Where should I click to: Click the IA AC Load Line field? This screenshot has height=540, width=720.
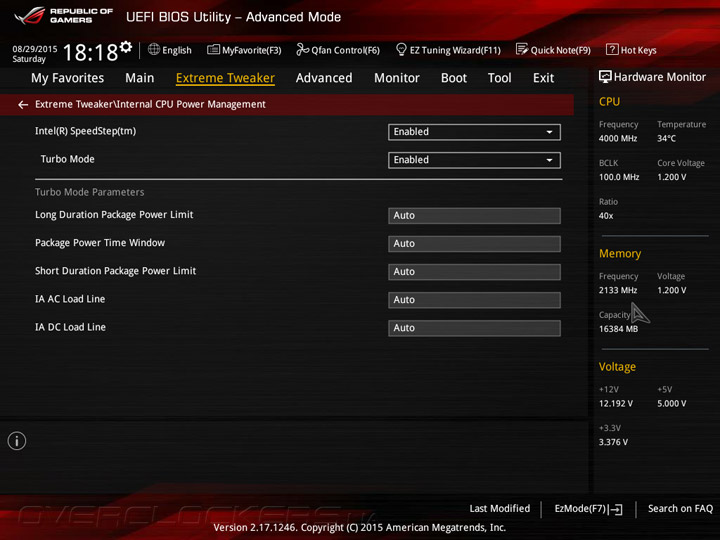click(x=474, y=300)
